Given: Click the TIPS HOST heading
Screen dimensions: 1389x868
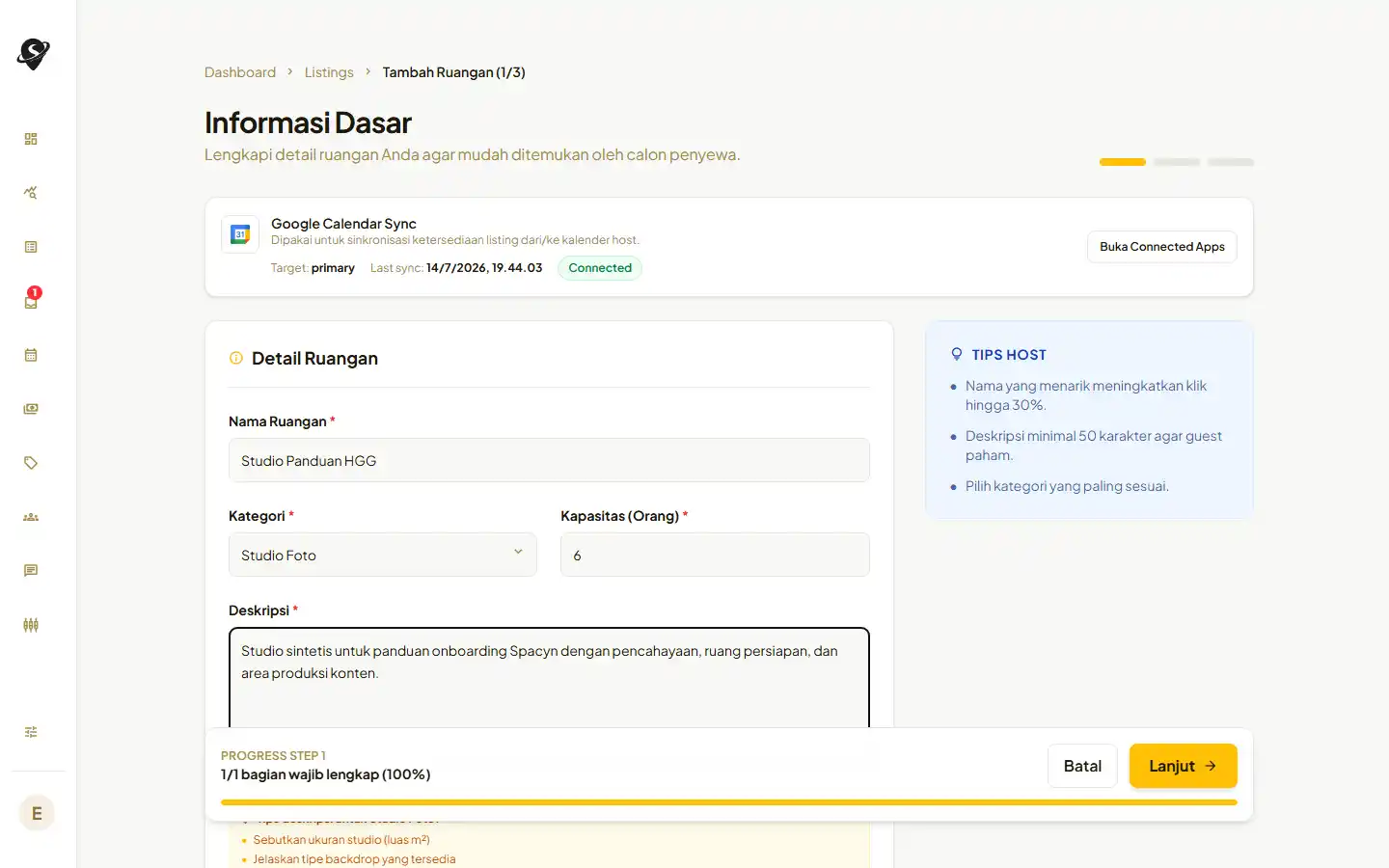Looking at the screenshot, I should coord(1009,355).
